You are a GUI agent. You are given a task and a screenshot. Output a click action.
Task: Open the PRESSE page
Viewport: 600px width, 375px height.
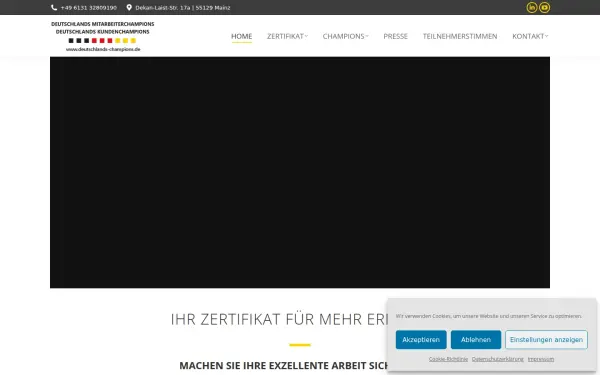[395, 36]
